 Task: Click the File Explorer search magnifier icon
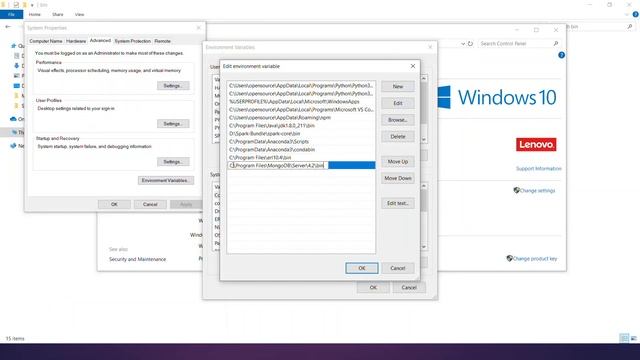(629, 27)
